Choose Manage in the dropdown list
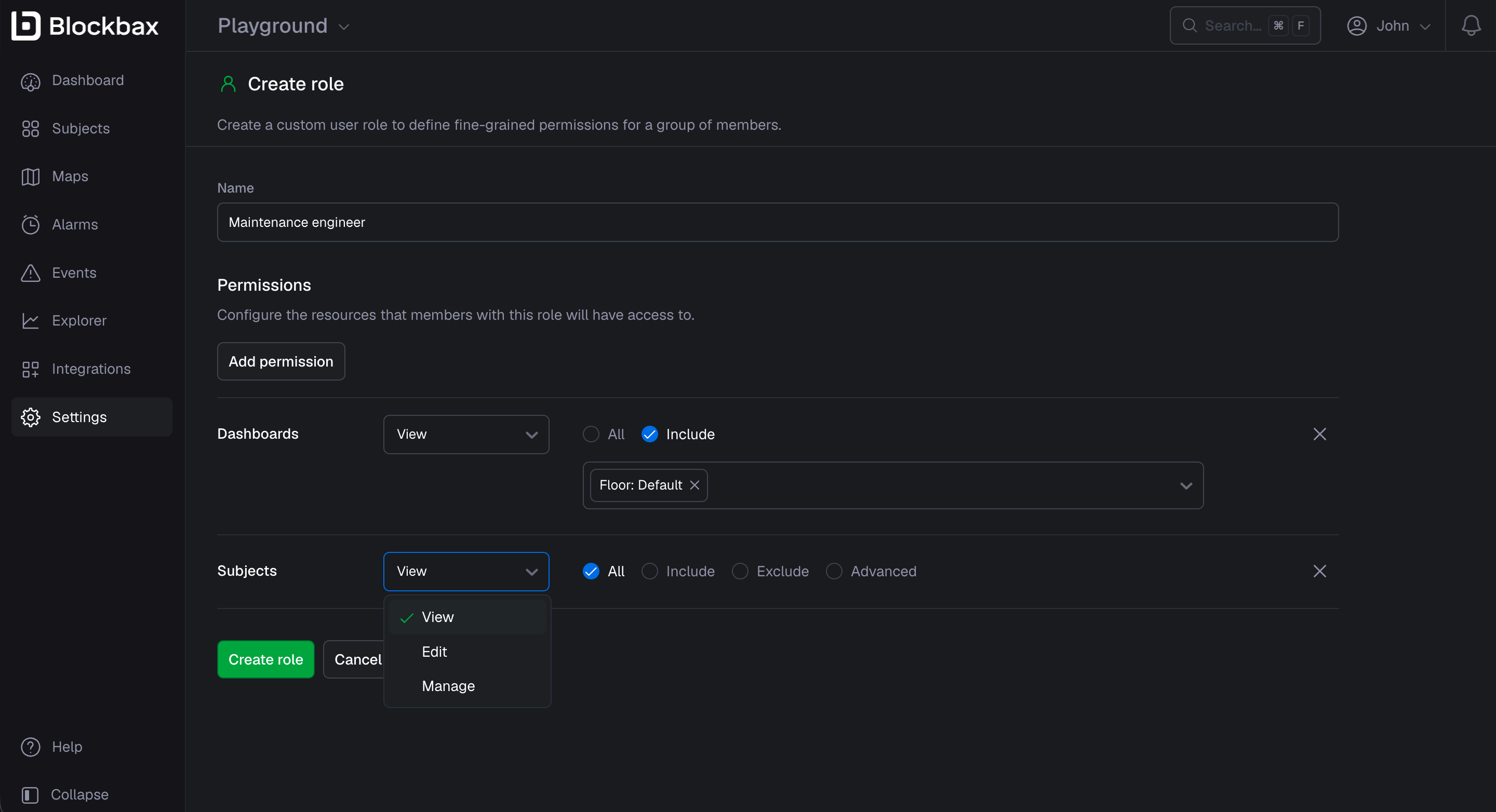This screenshot has height=812, width=1496. click(x=468, y=686)
